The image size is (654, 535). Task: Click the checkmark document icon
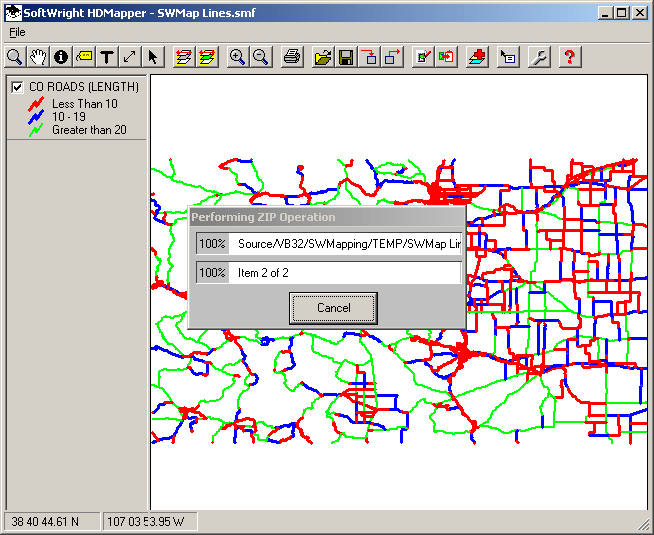point(423,57)
